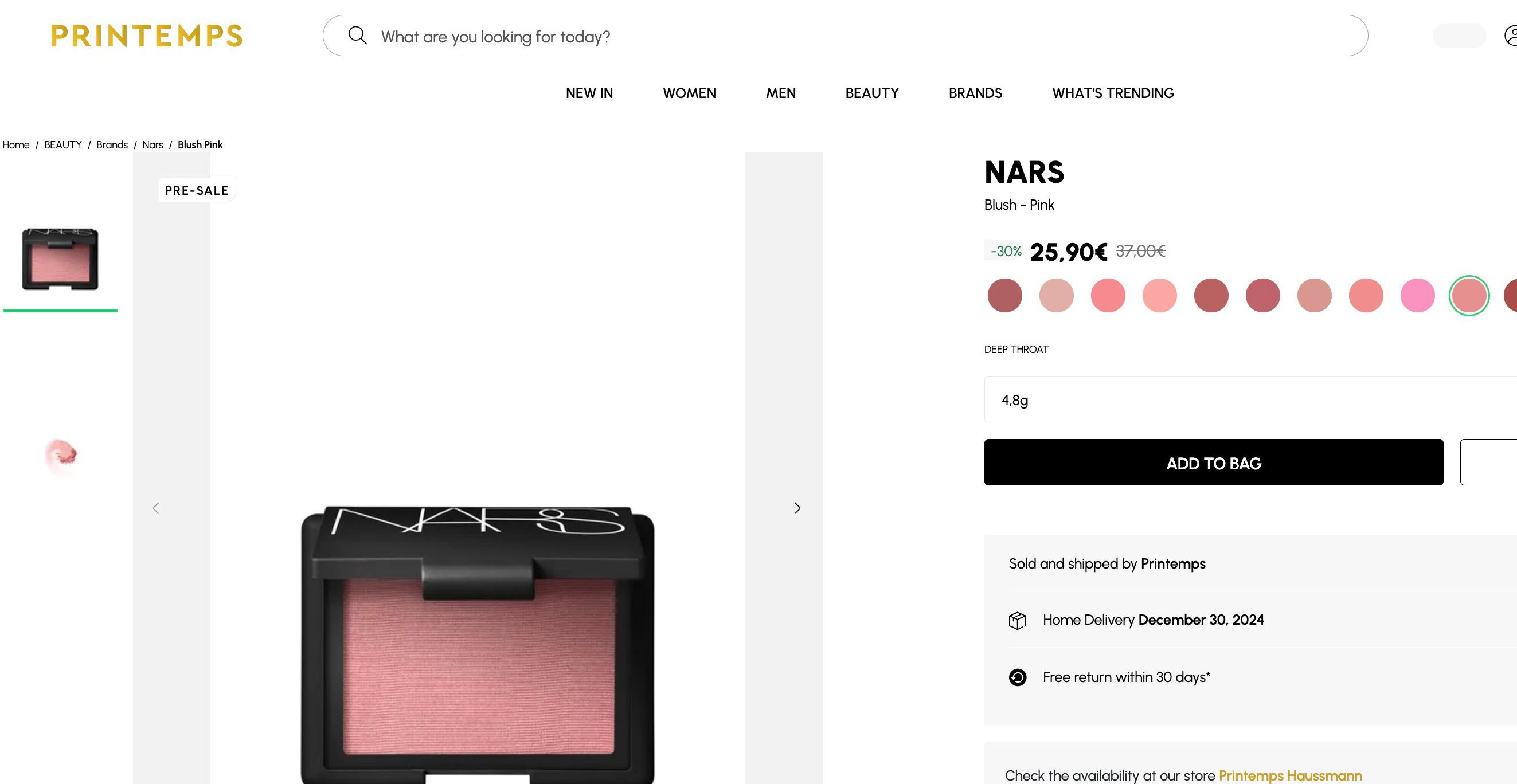Open the Printemps Haussmann store link
1517x784 pixels.
click(1290, 775)
